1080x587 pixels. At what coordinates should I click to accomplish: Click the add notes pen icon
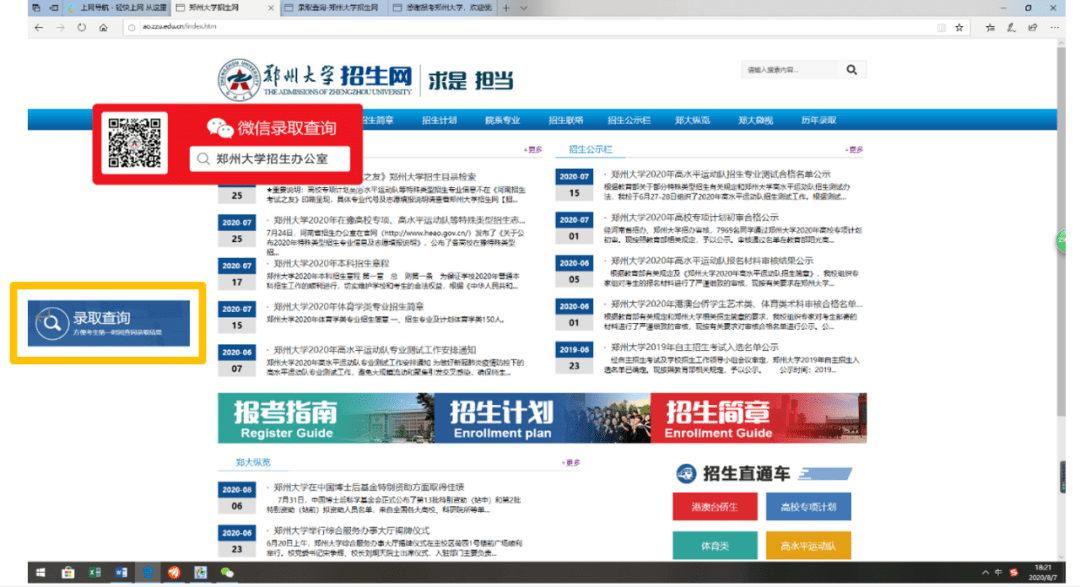click(x=1011, y=28)
